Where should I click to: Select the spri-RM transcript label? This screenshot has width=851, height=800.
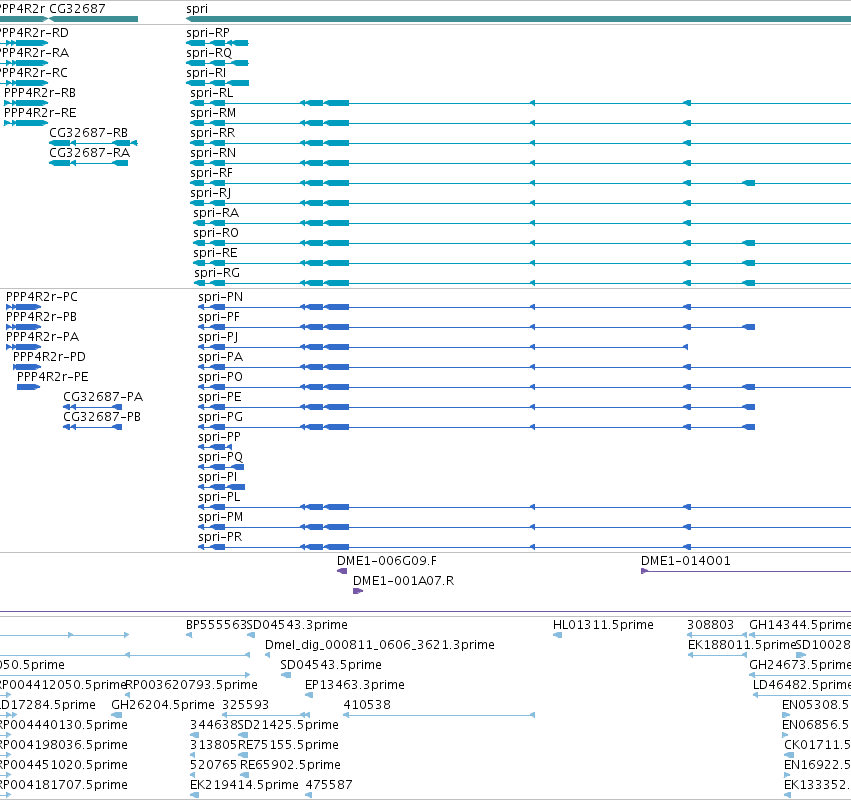213,113
